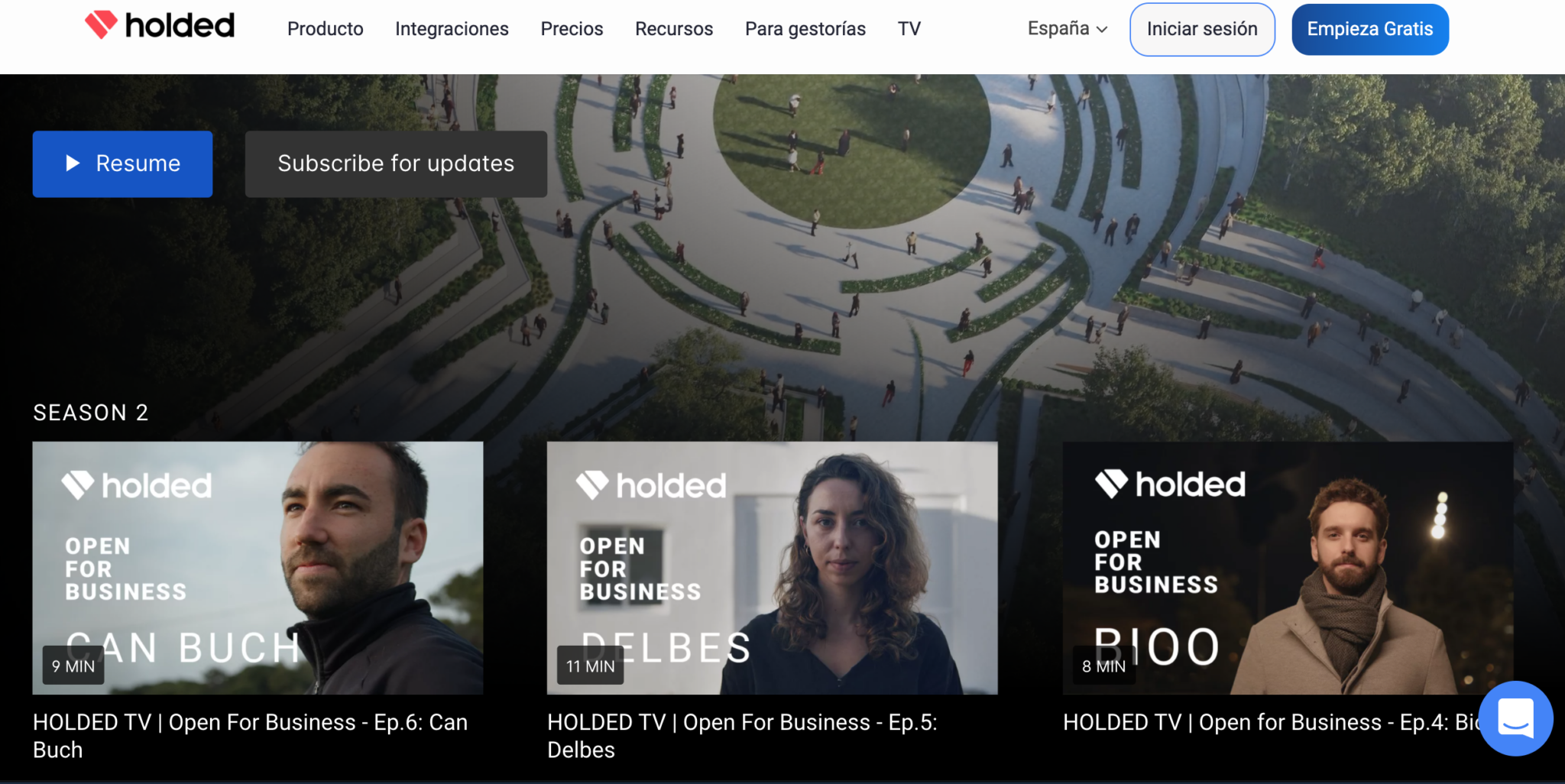Open the Can Buch episode thumbnail

pos(258,568)
